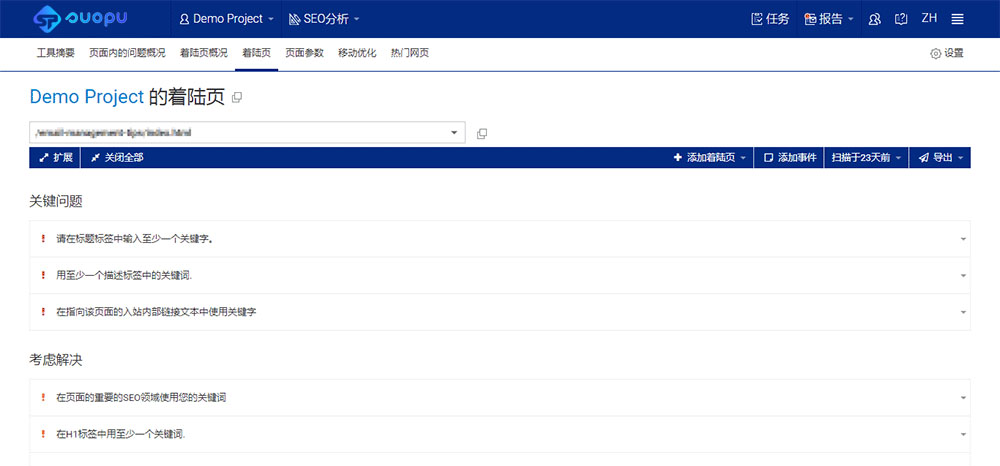Viewport: 1000px width, 466px height.
Task: Click 关闭全部 (Collapse all) button
Action: coord(117,158)
